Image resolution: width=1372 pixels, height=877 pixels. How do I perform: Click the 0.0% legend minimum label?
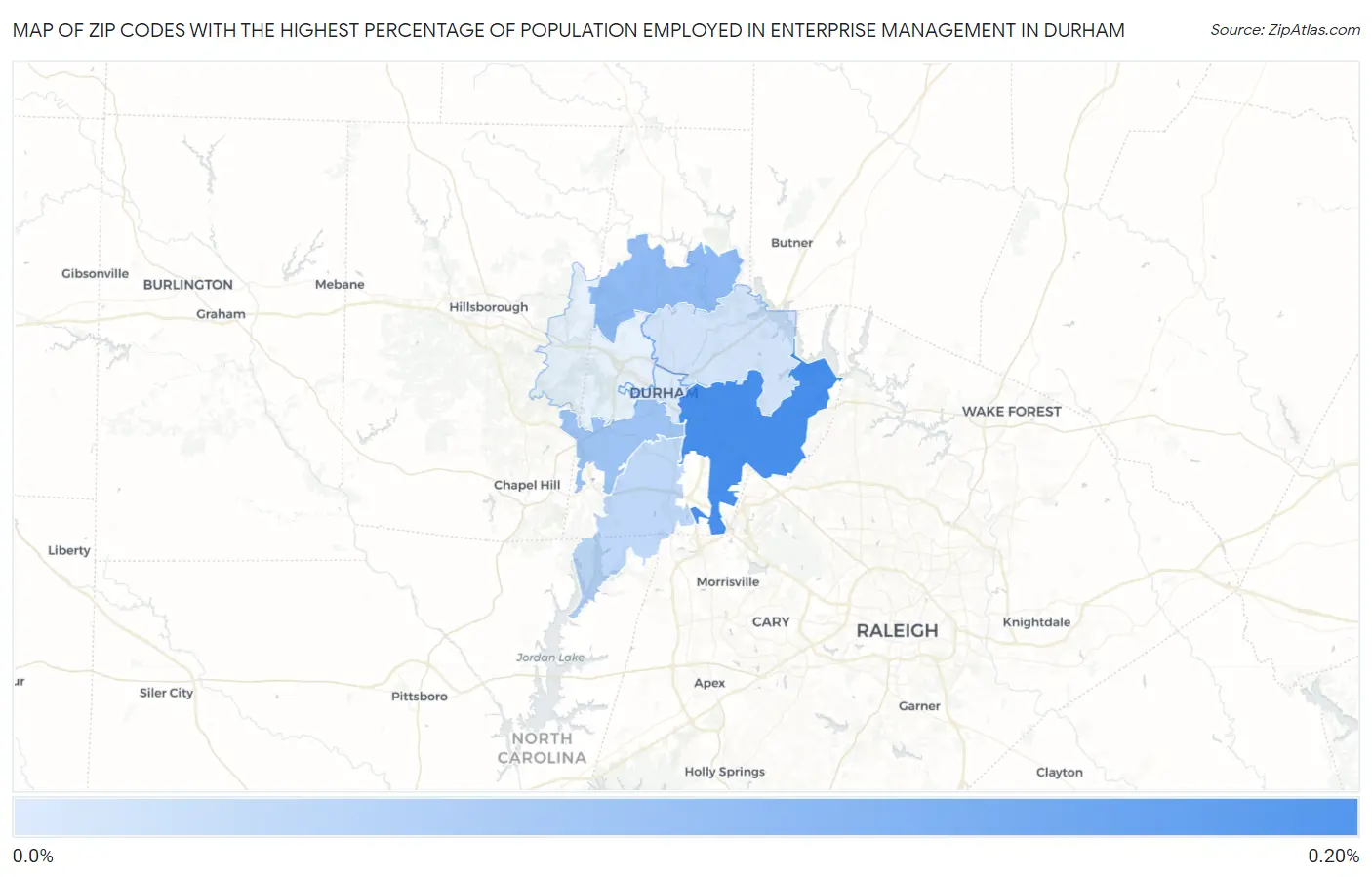(33, 856)
